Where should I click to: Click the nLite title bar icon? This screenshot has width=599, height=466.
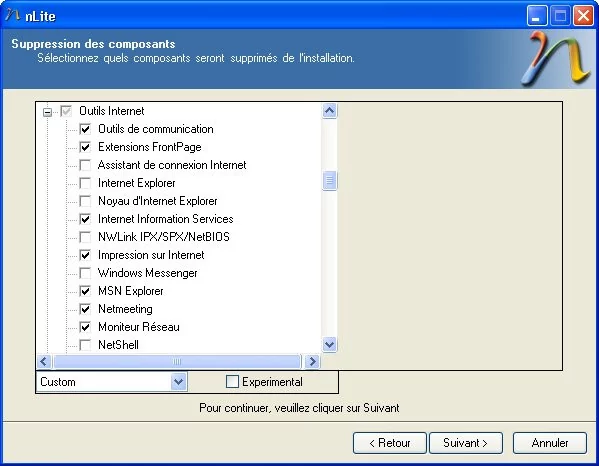click(13, 15)
